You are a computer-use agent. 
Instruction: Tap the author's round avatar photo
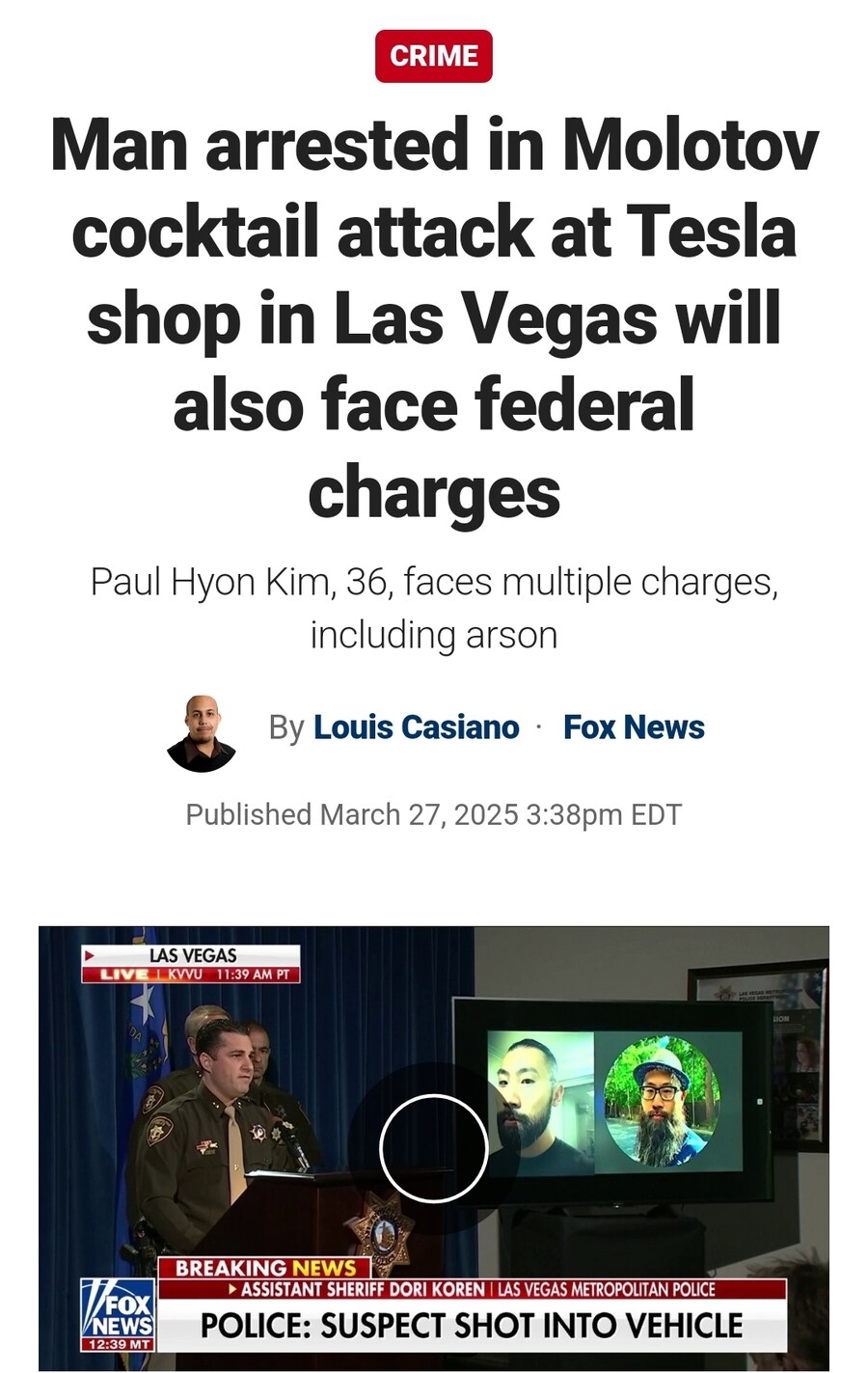point(202,733)
